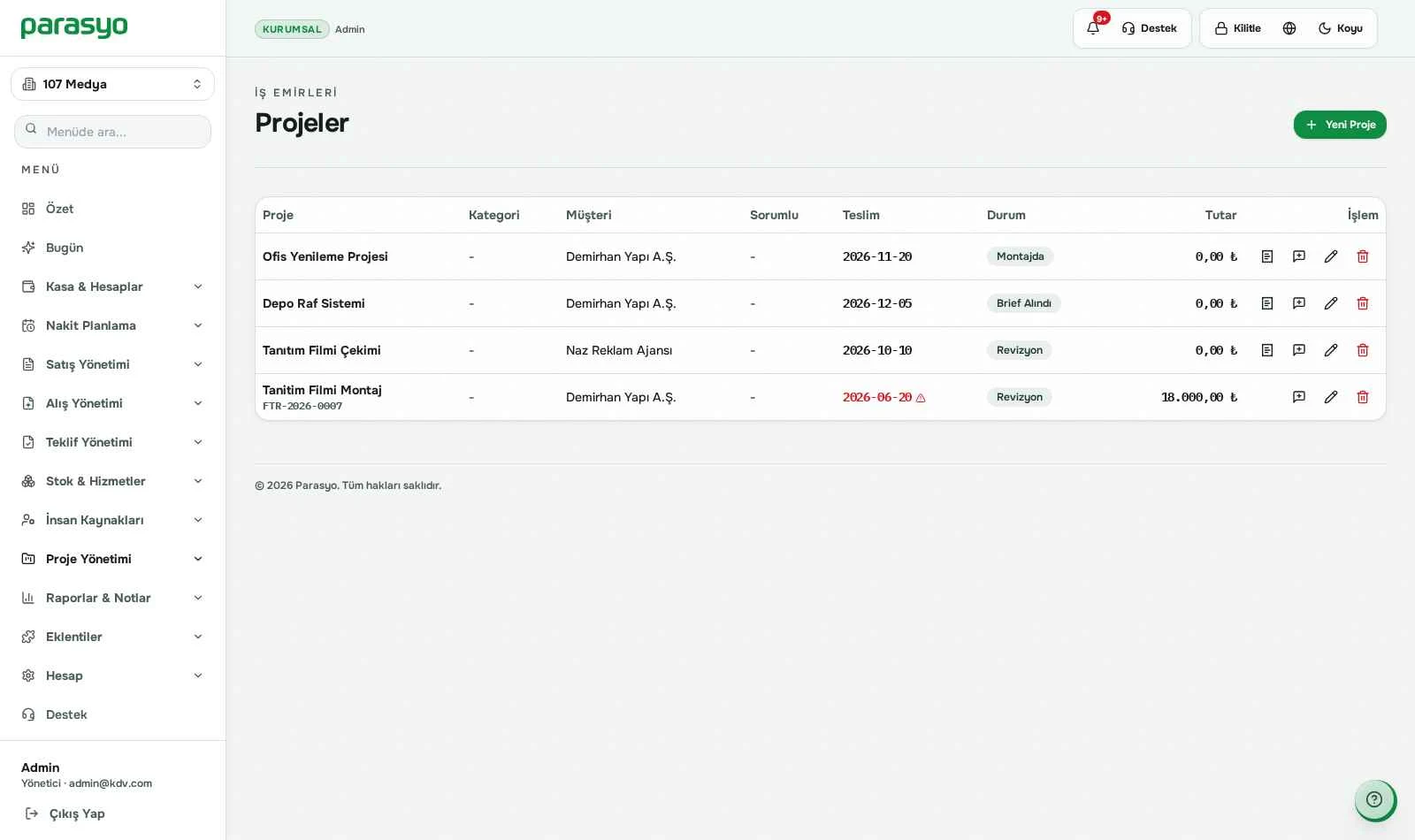1415x840 pixels.
Task: Click the language globe icon
Action: coord(1289,28)
